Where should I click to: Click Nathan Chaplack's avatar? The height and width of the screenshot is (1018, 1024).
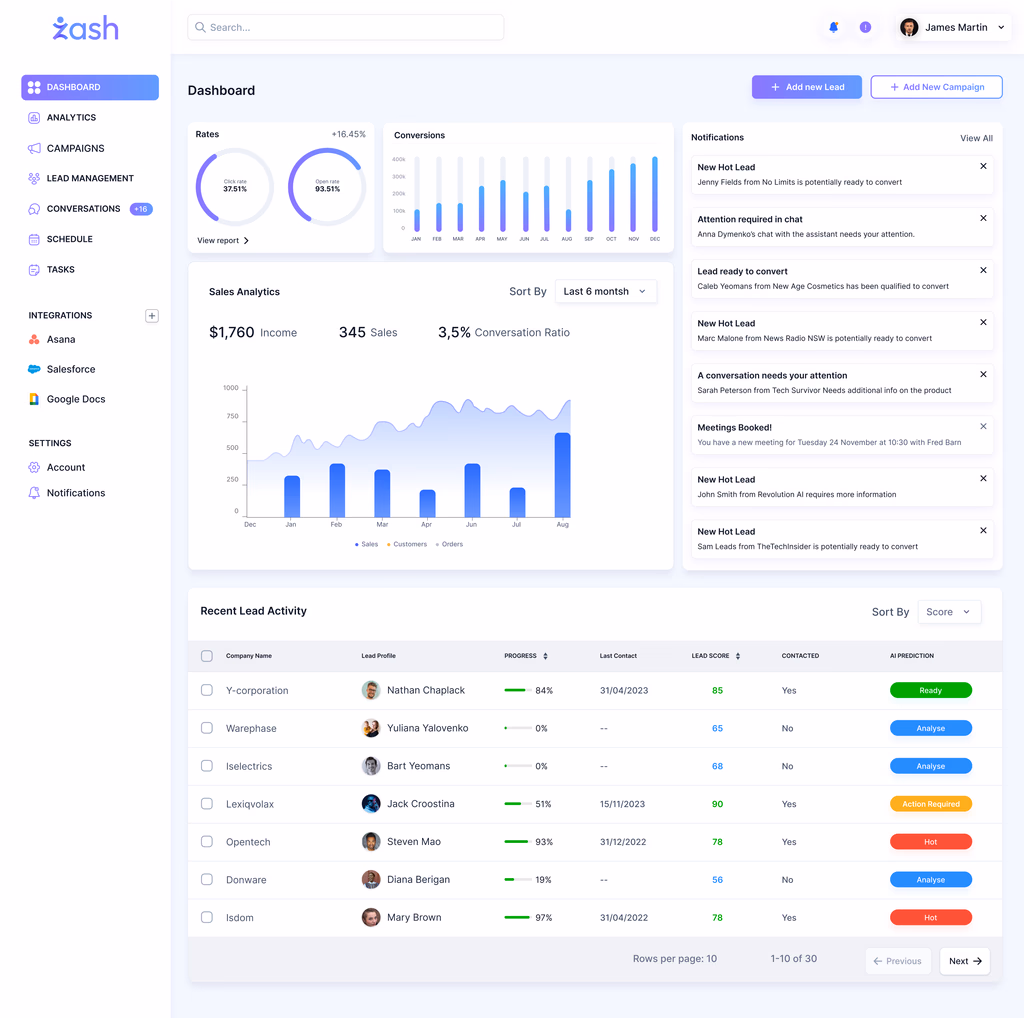point(371,690)
